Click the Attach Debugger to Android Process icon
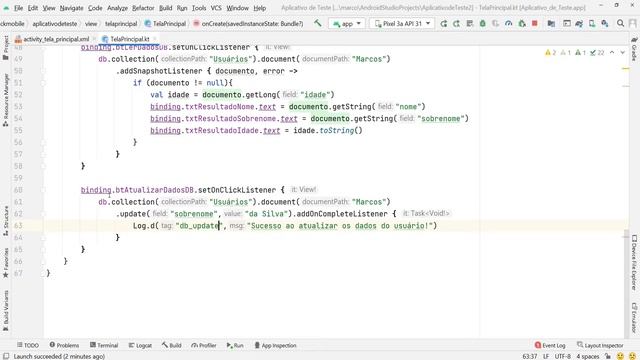The height and width of the screenshot is (360, 640). tap(522, 24)
